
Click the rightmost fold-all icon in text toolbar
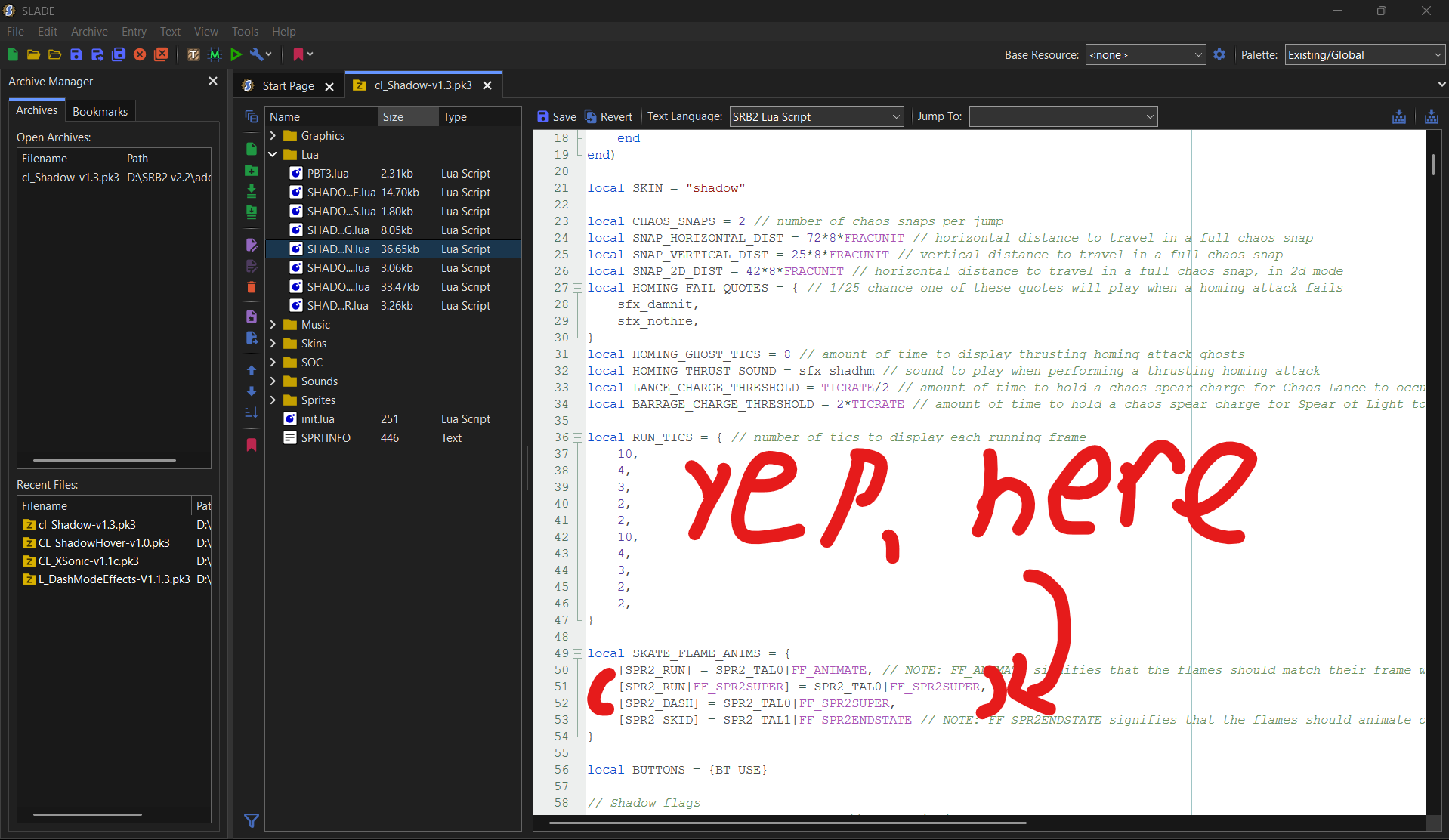[x=1431, y=116]
